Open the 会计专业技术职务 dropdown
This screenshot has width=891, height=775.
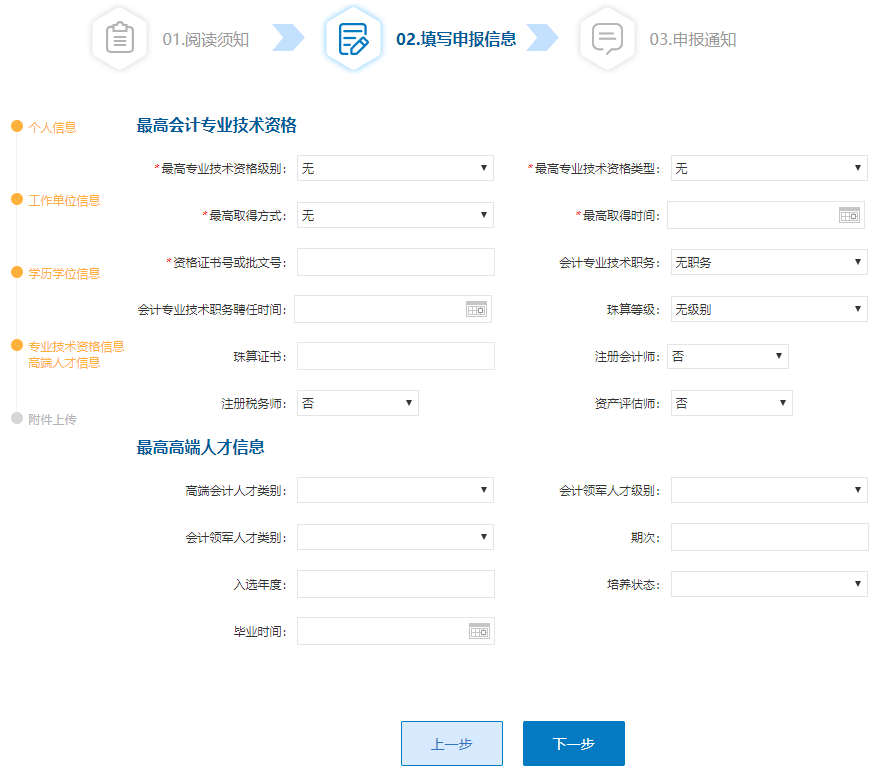[769, 262]
